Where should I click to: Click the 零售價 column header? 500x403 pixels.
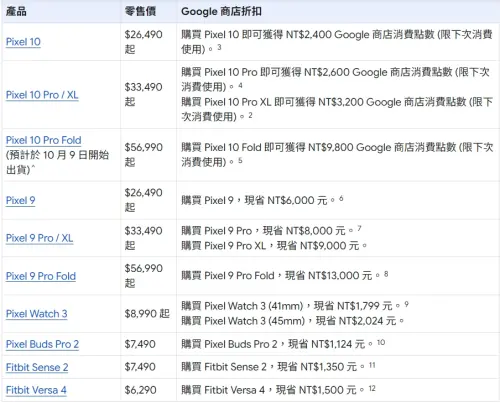click(140, 12)
